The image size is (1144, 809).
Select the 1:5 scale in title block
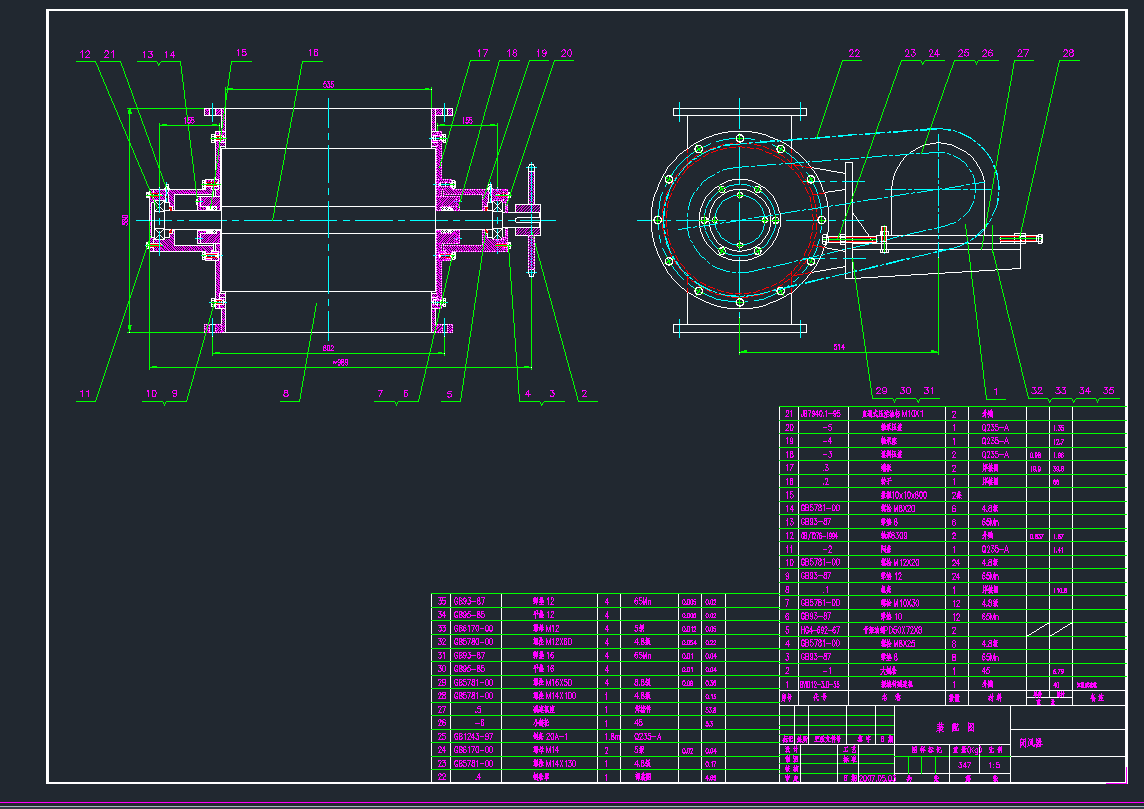pos(993,763)
